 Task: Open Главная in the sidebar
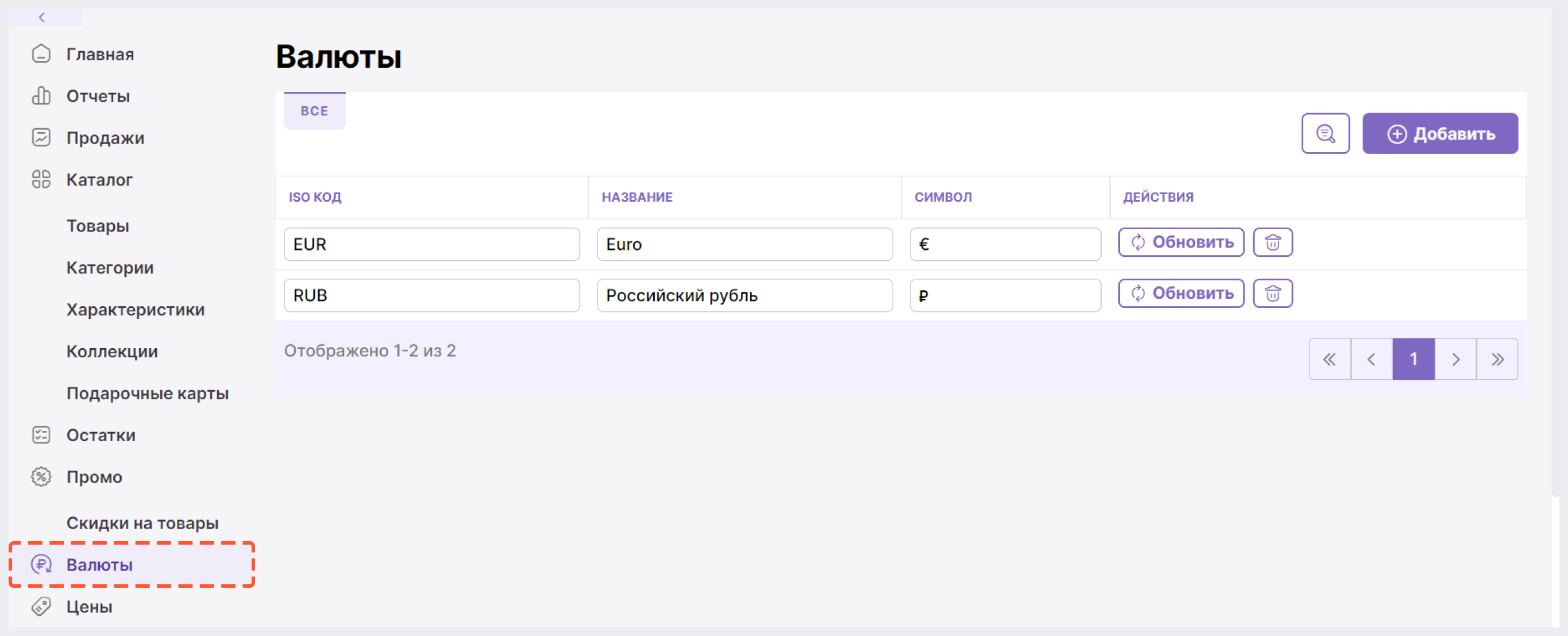tap(100, 54)
